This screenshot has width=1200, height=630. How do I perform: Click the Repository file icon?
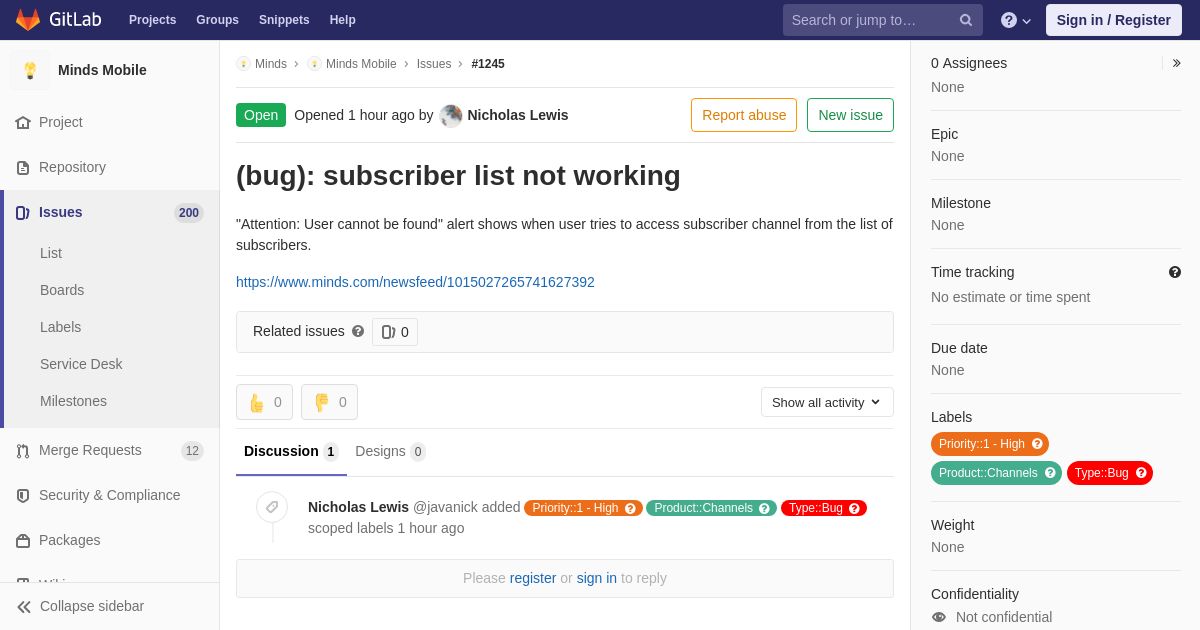23,167
